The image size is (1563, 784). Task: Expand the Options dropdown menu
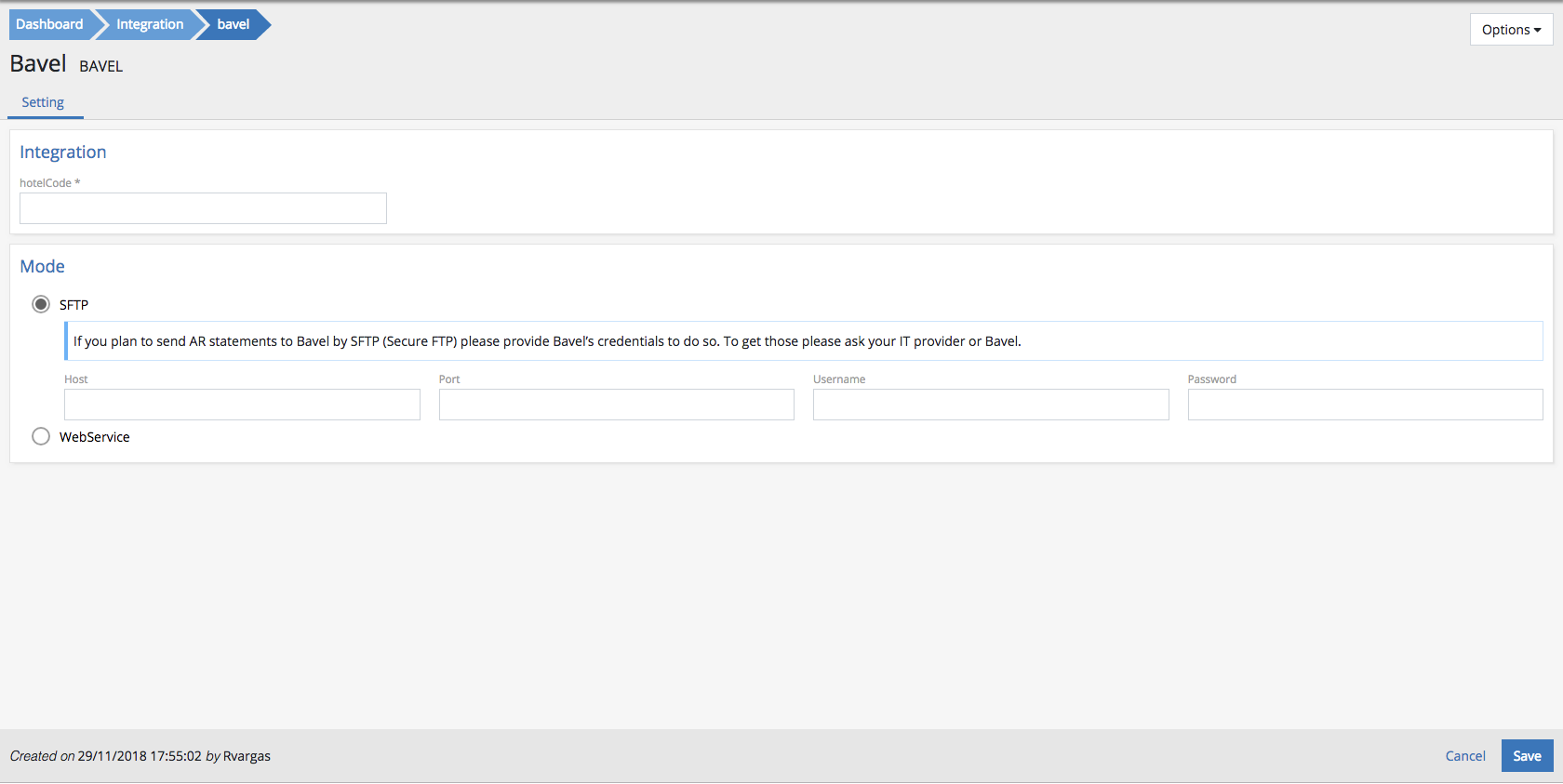tap(1511, 30)
